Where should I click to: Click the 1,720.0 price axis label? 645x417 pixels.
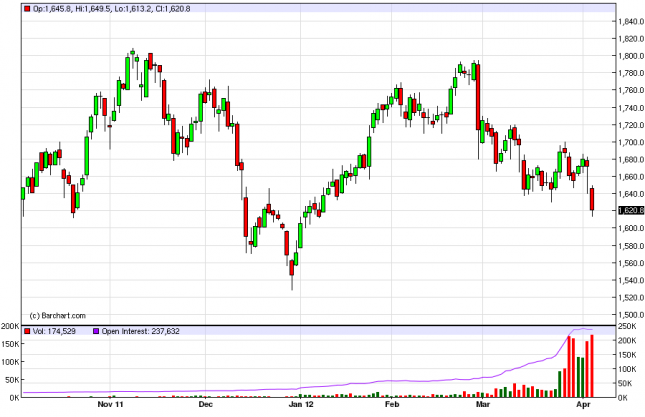pos(631,125)
